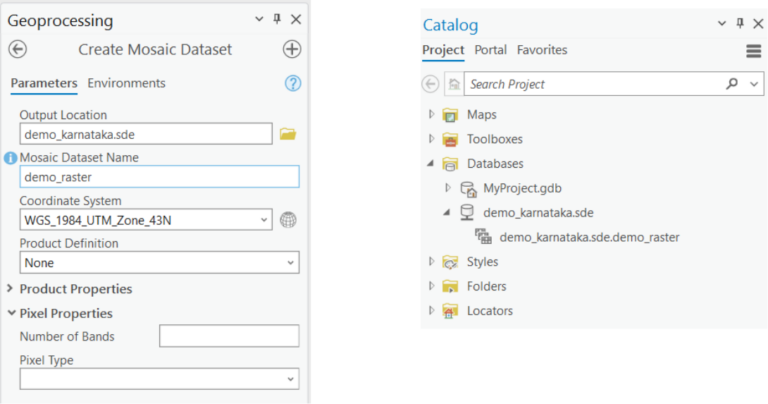768x404 pixels.
Task: Open the Catalog hamburger menu
Action: (754, 50)
